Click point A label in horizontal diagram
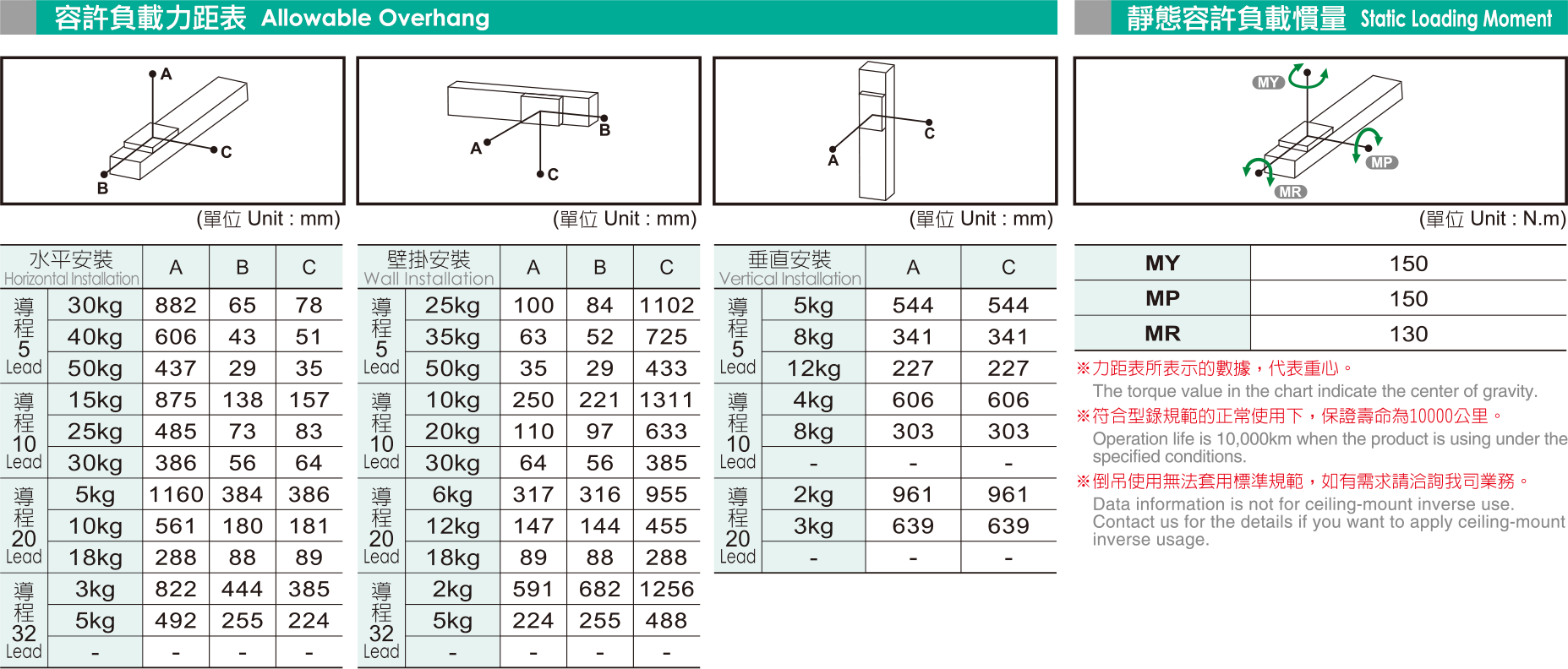 [x=166, y=74]
